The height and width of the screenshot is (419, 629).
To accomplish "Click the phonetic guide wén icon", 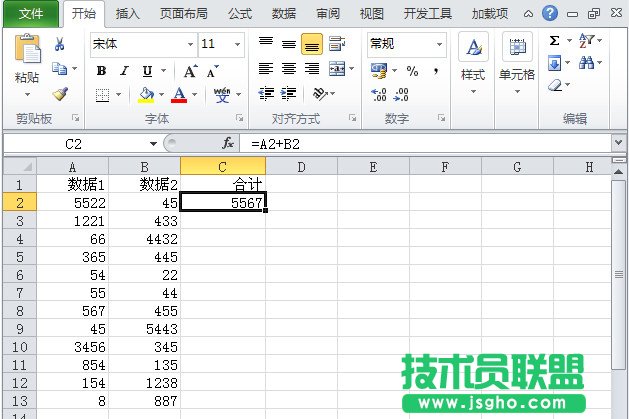I will [x=222, y=95].
